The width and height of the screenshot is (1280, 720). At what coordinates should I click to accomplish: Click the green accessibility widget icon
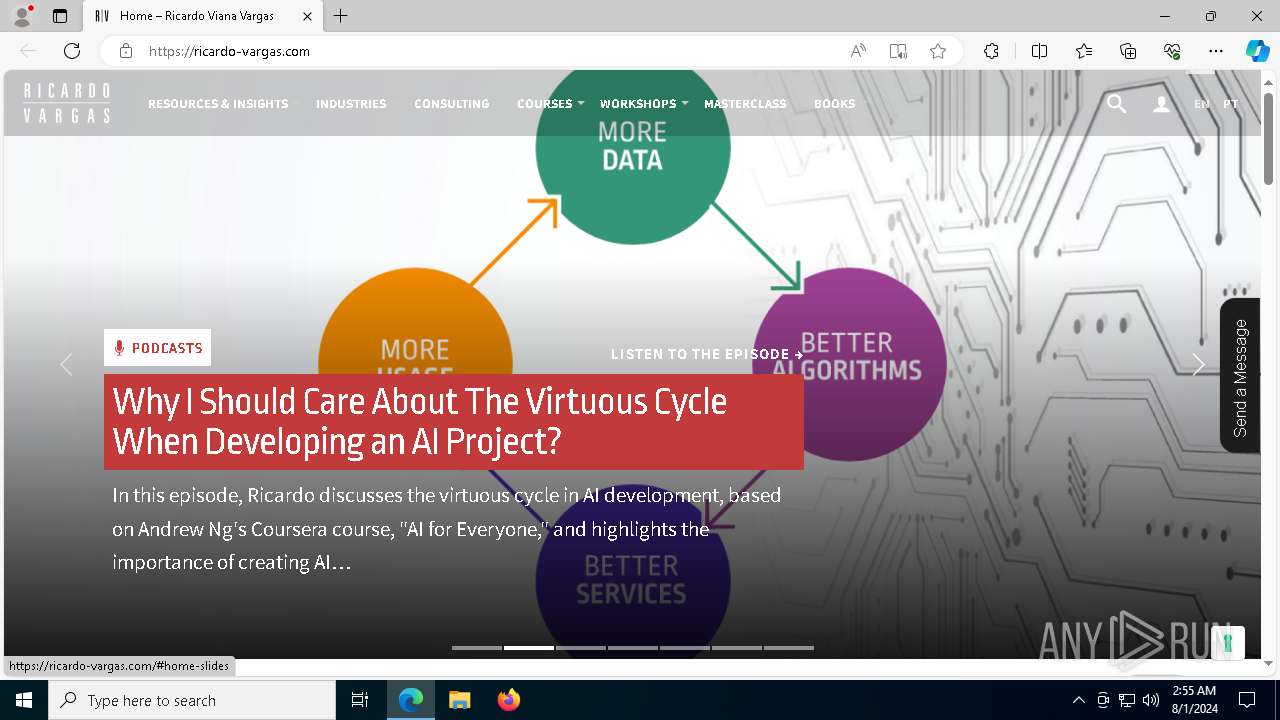[x=1228, y=643]
